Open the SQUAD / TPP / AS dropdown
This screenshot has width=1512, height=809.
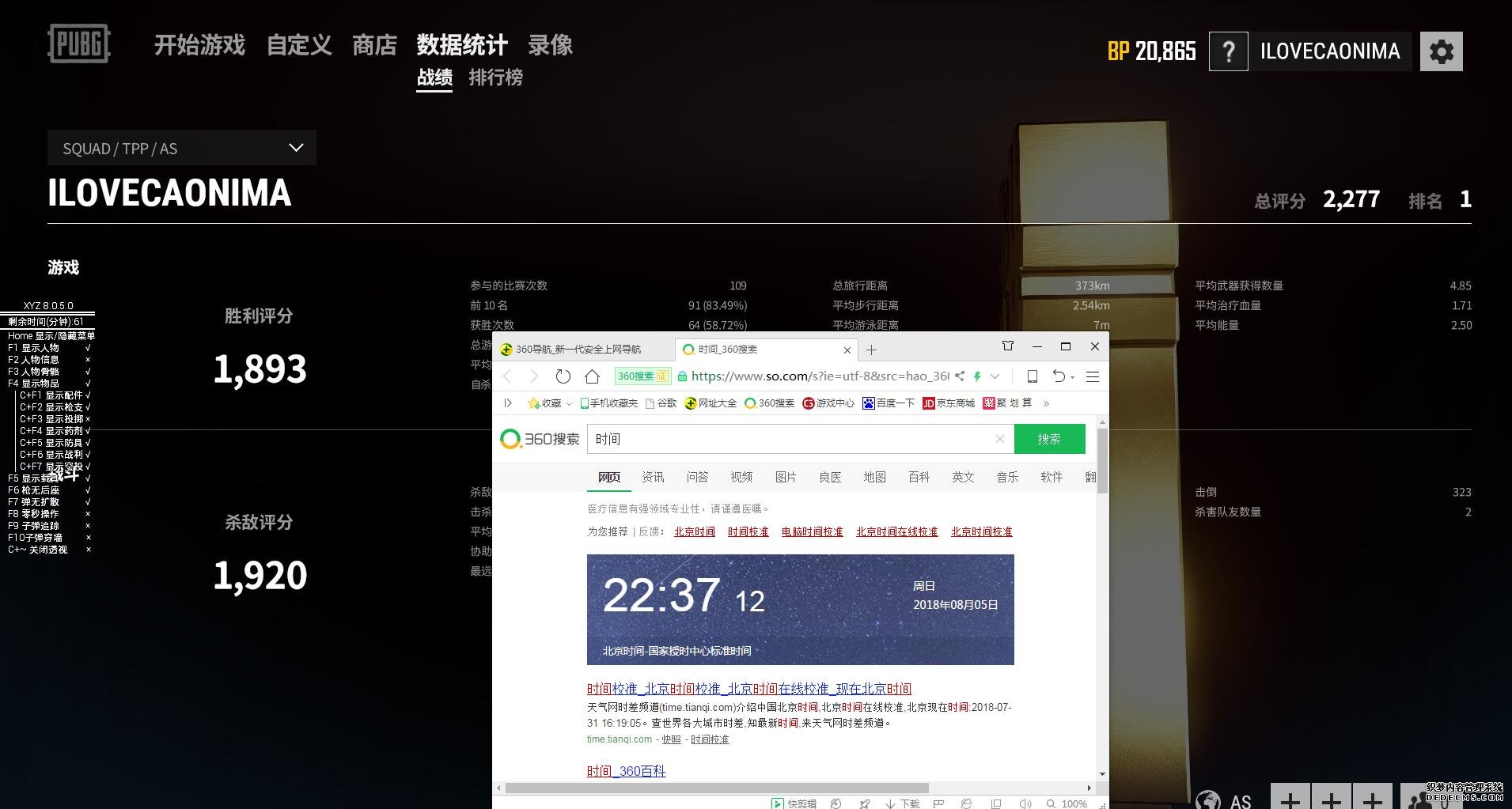tap(182, 148)
